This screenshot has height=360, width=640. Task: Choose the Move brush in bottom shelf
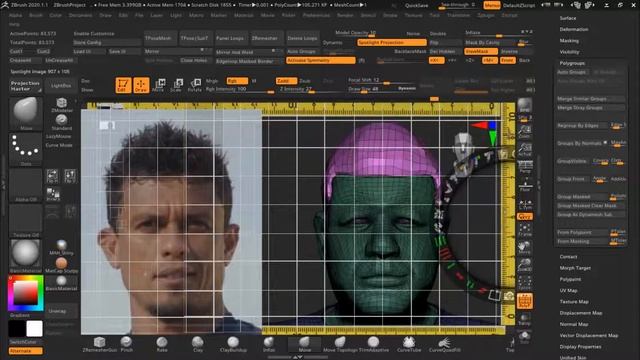304,344
